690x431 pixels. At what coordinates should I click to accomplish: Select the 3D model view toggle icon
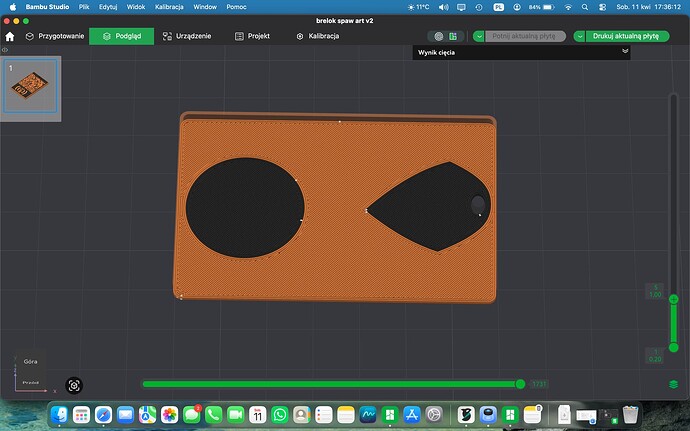[x=439, y=37]
